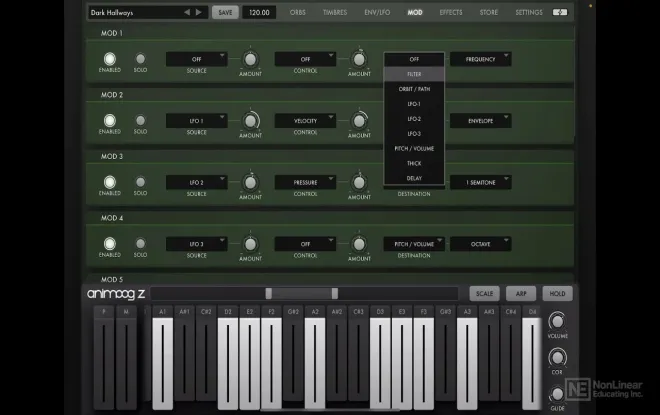Open the 1 Semitone dropdown
This screenshot has height=415, width=660.
481,183
